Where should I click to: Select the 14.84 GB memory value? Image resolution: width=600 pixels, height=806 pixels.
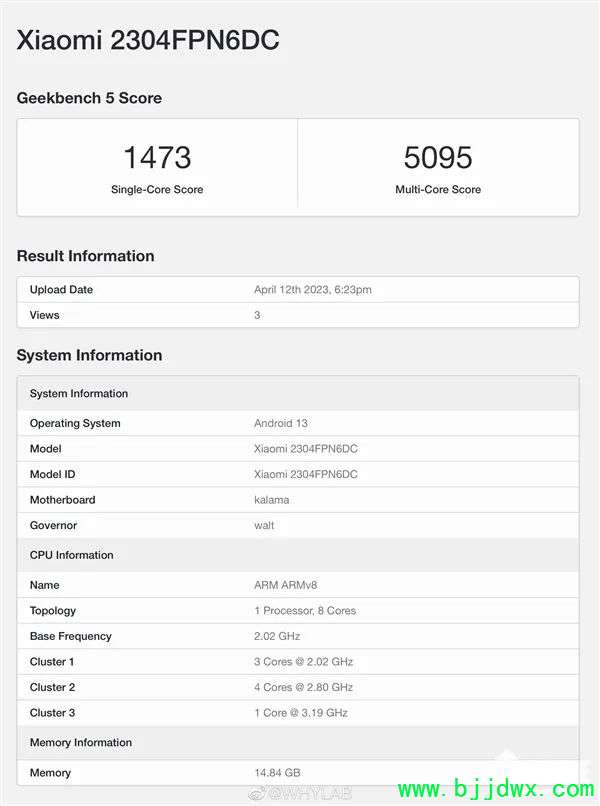(277, 773)
